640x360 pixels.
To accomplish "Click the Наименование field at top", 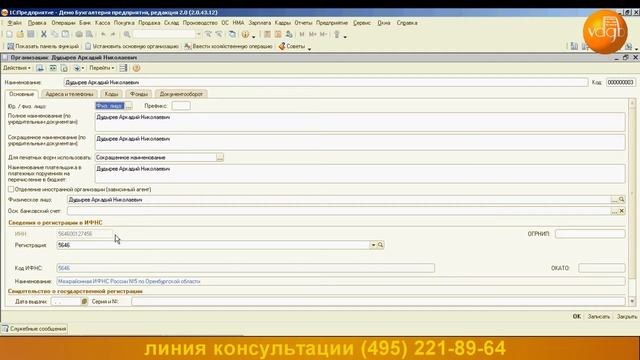I will coord(326,82).
